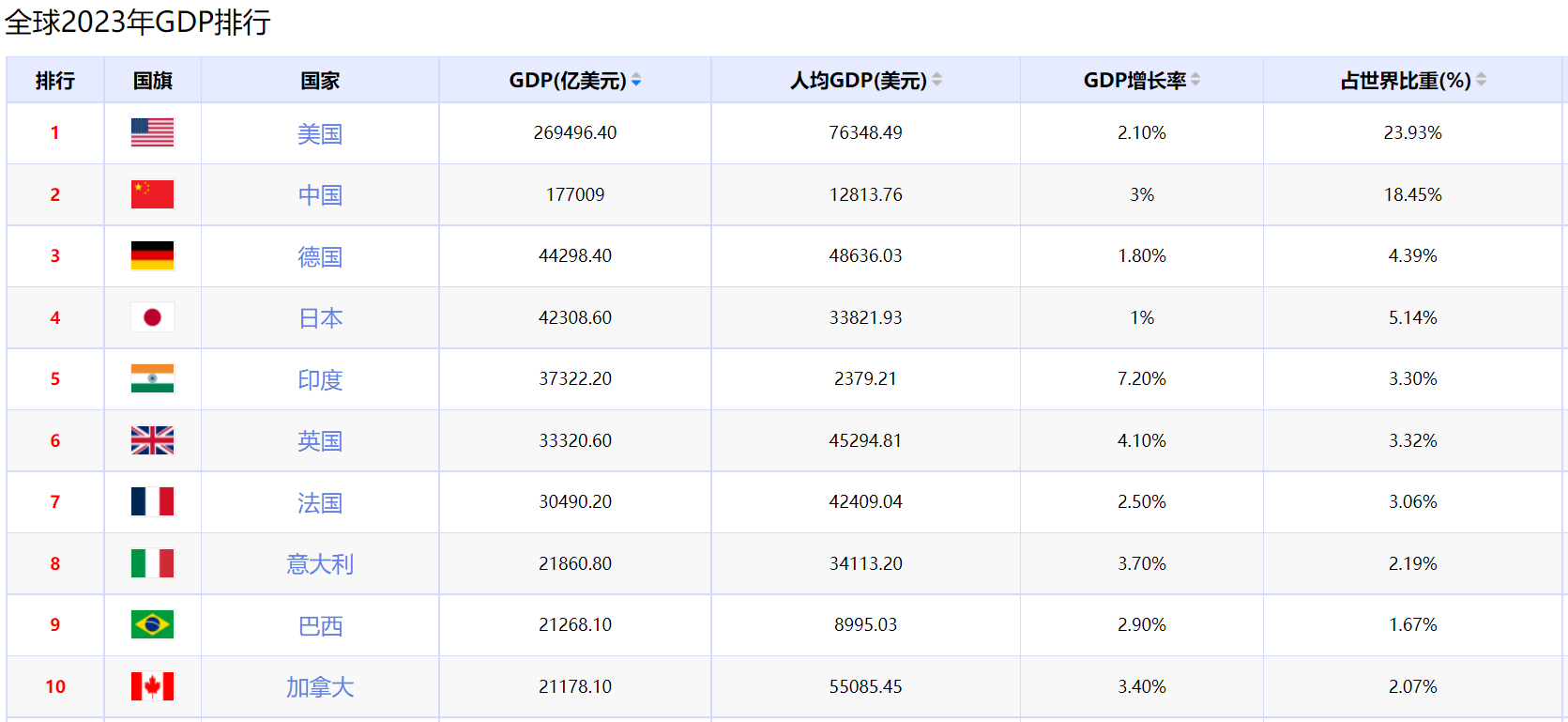
Task: Open the 美国 country link
Action: pyautogui.click(x=320, y=134)
